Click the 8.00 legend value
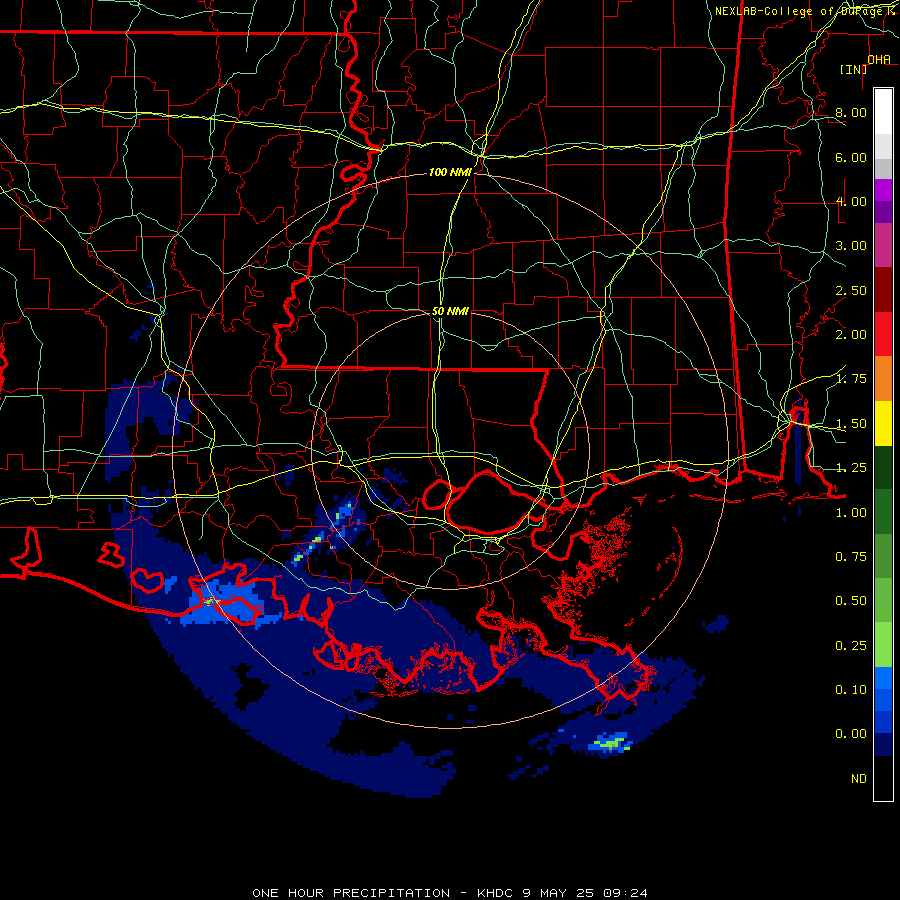 coord(850,112)
